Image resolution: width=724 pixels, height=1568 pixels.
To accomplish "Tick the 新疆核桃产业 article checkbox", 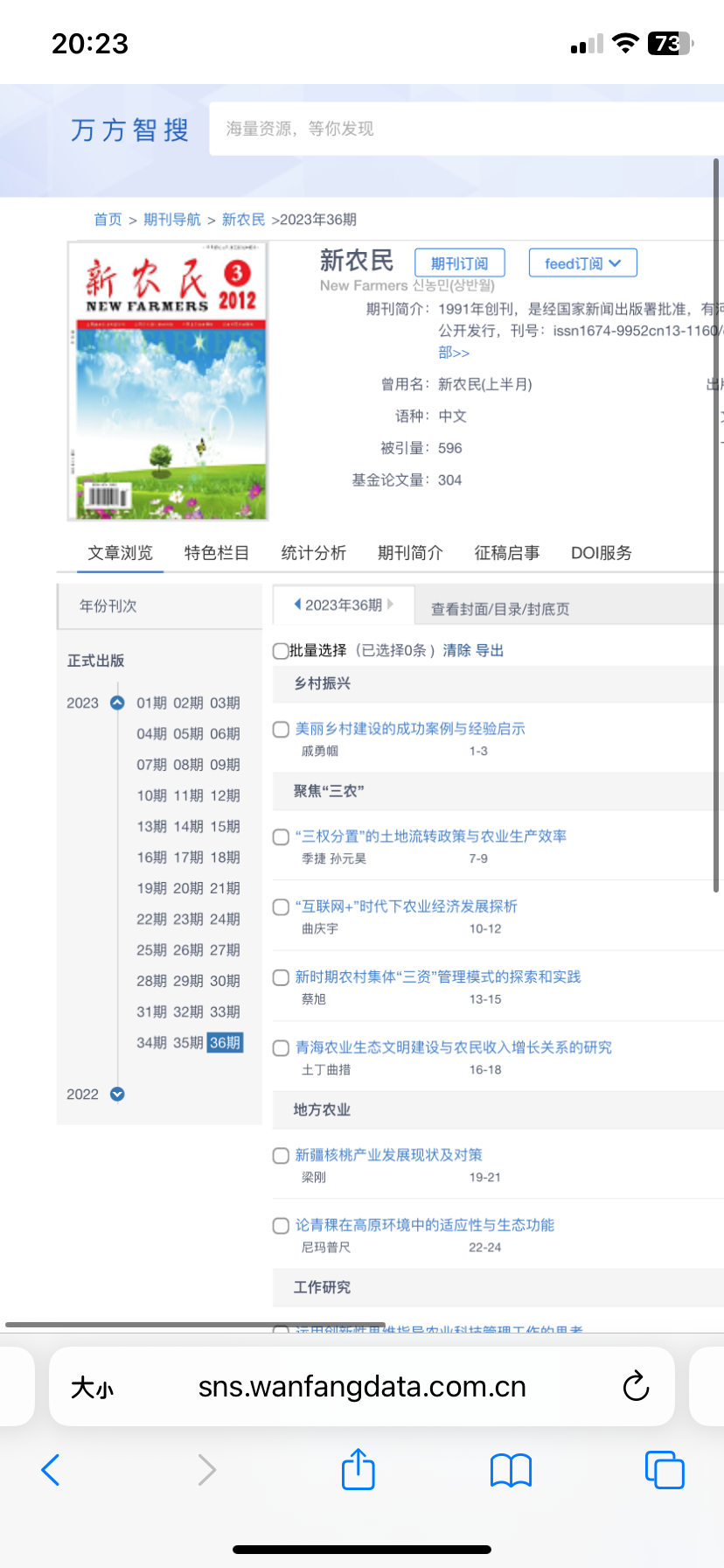I will [x=281, y=1156].
